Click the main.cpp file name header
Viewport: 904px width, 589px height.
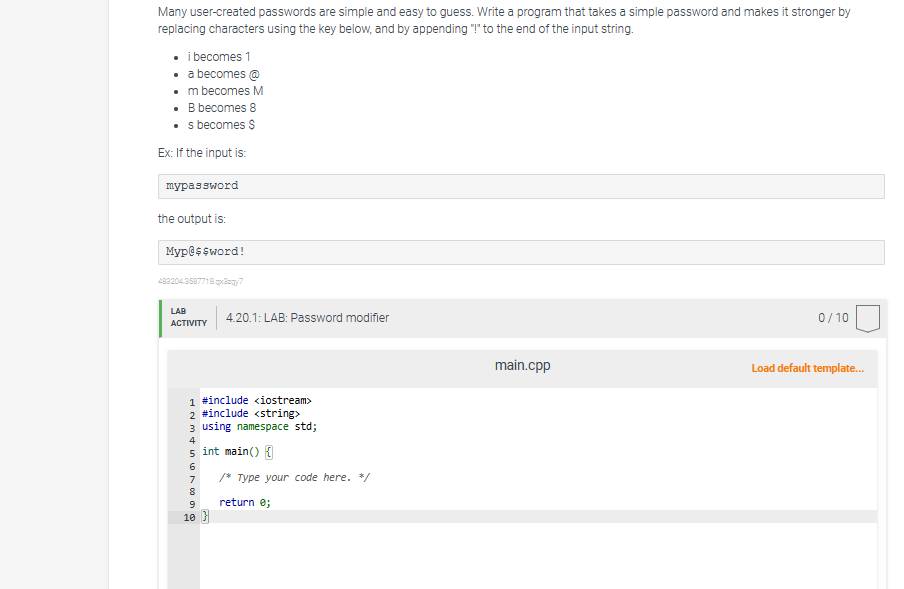[522, 365]
